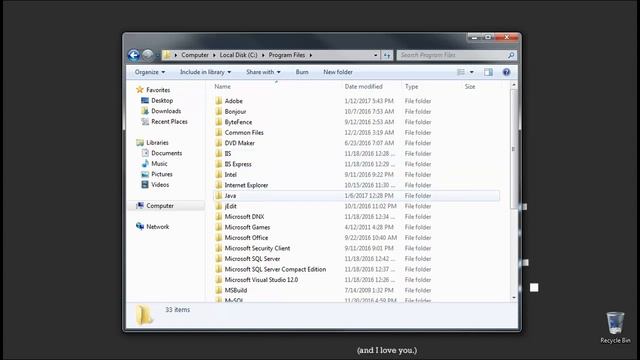Select the Microsoft Games folder
Viewport: 640px width, 360px height.
point(247,227)
